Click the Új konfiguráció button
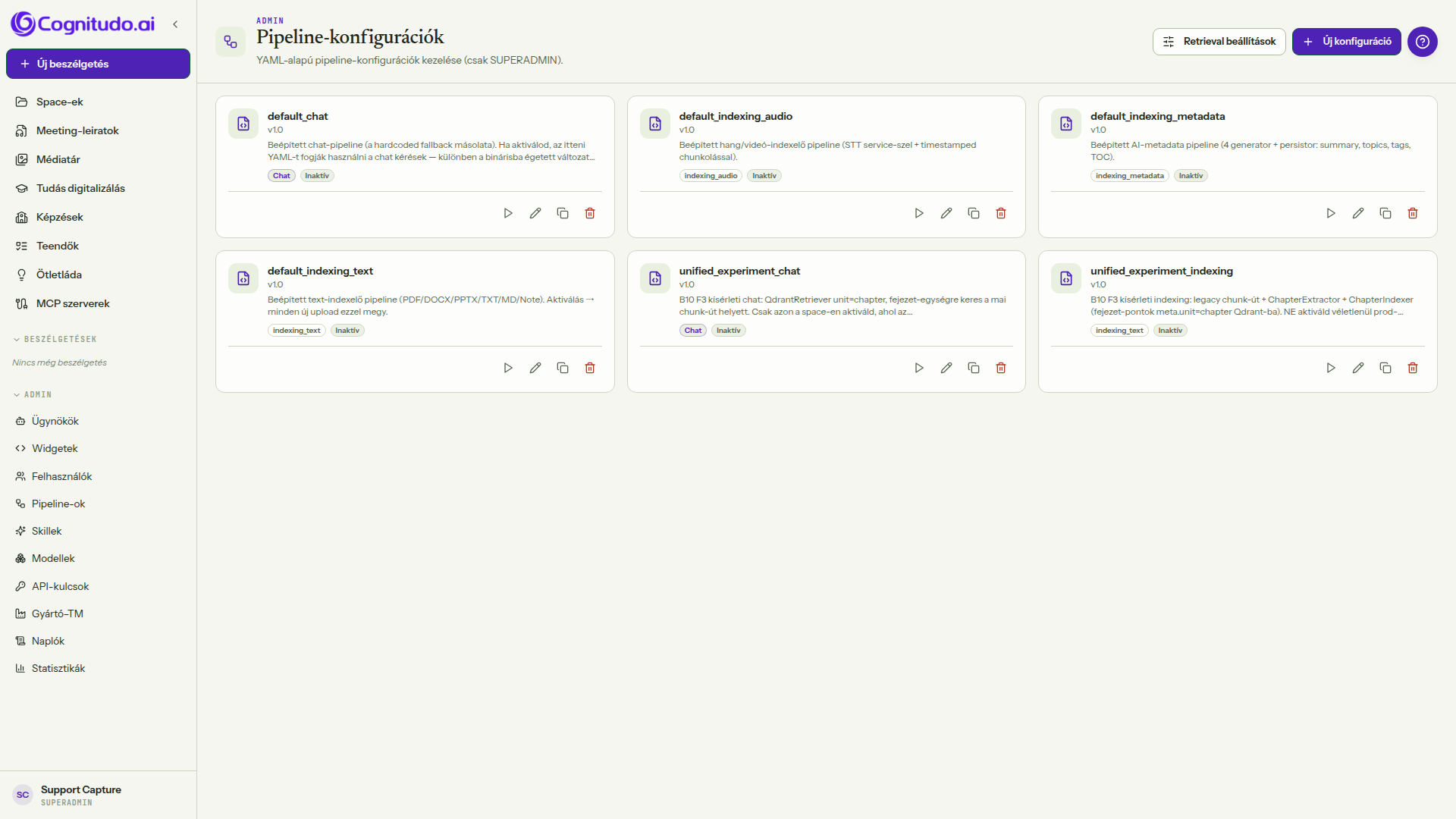1456x819 pixels. coord(1347,42)
